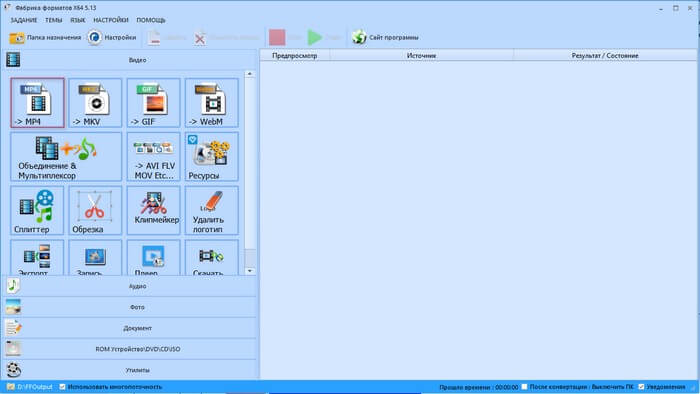Viewport: 700px width, 394px height.
Task: Open the Запись screen recorder tile
Action: 96,257
